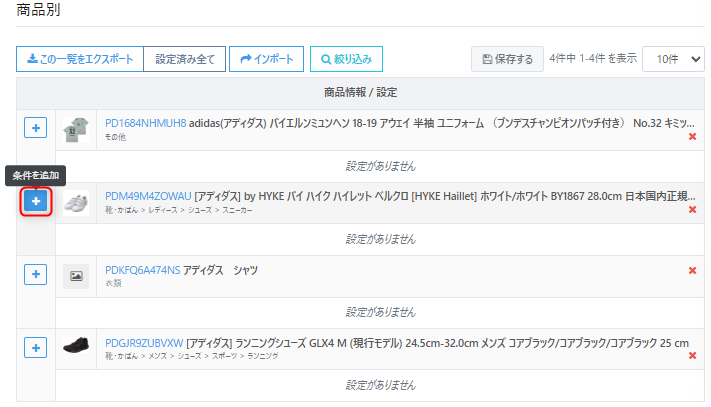Add a condition to product PDM49M4ZOWAU
The image size is (711, 407).
(35, 201)
